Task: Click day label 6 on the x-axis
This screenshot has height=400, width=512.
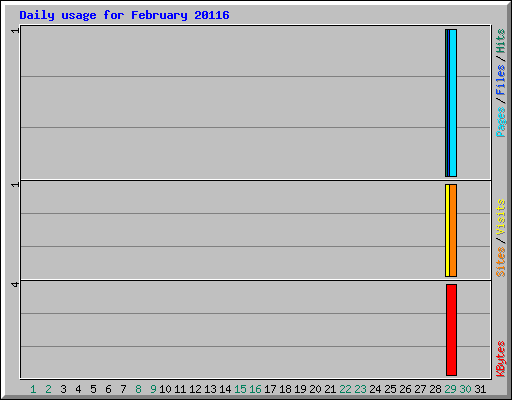Action: (x=108, y=389)
